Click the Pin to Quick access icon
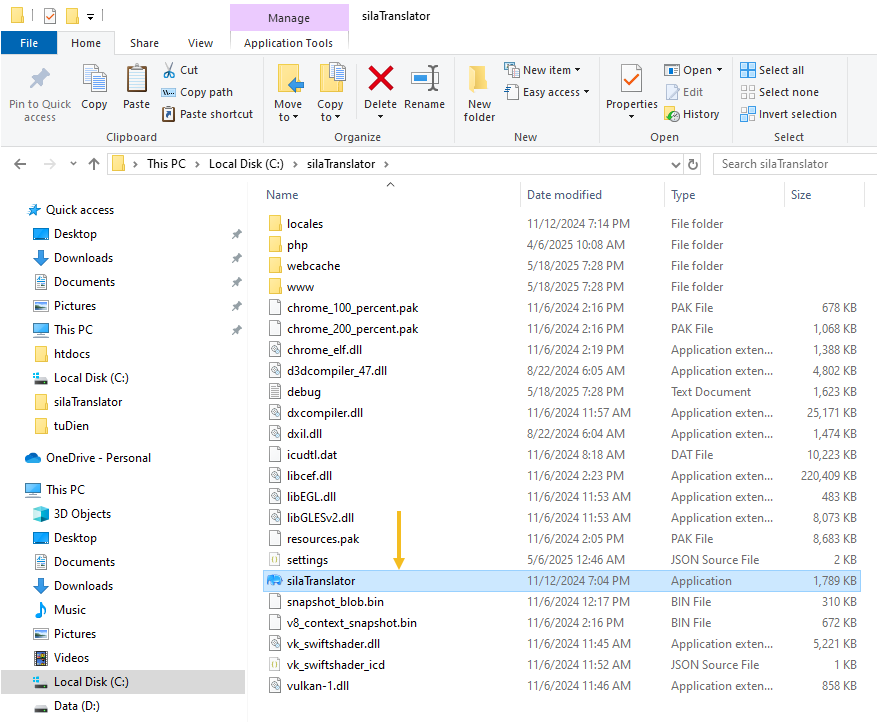 click(40, 79)
